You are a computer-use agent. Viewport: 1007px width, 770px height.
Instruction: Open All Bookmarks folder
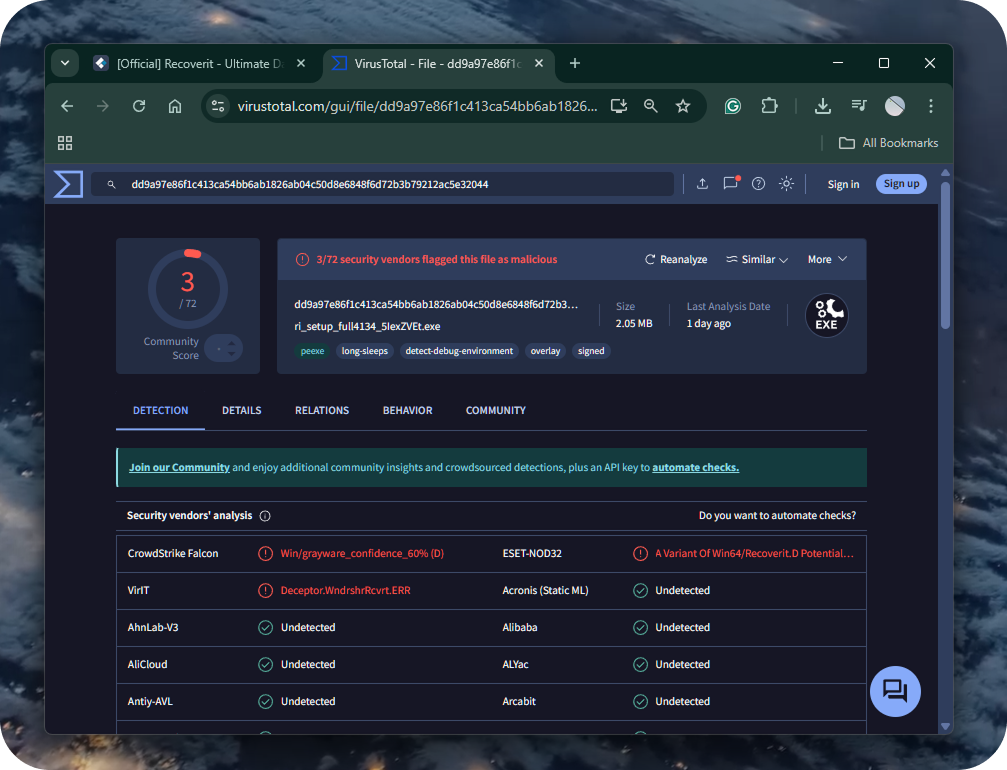point(889,143)
